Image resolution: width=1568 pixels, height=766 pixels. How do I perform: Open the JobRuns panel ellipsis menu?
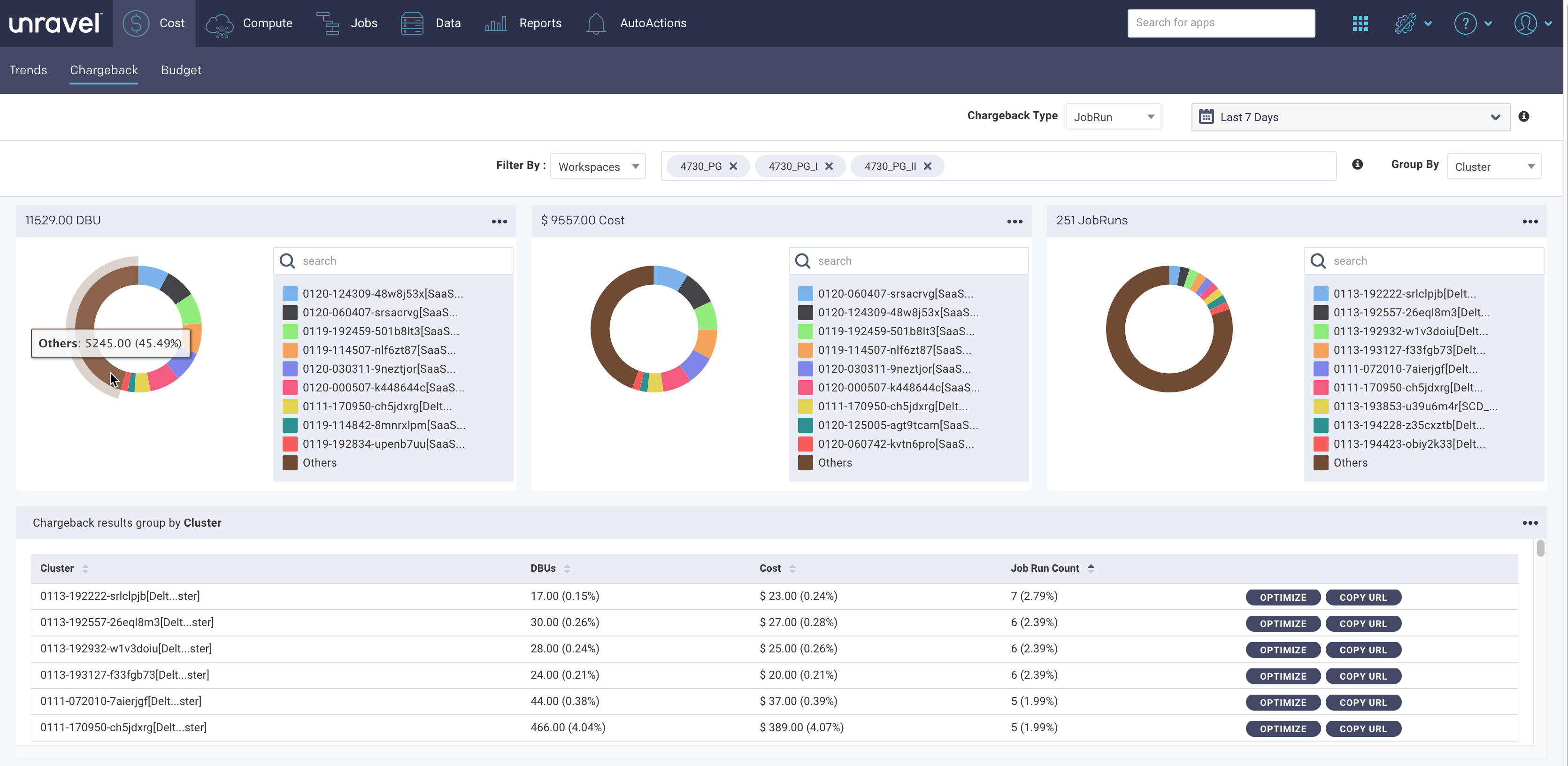(1530, 222)
